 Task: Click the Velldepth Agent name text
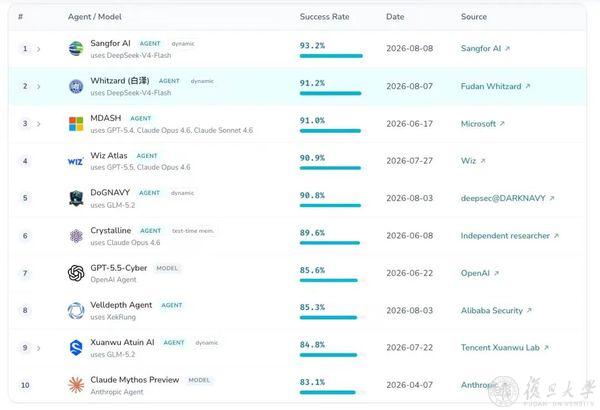point(121,305)
